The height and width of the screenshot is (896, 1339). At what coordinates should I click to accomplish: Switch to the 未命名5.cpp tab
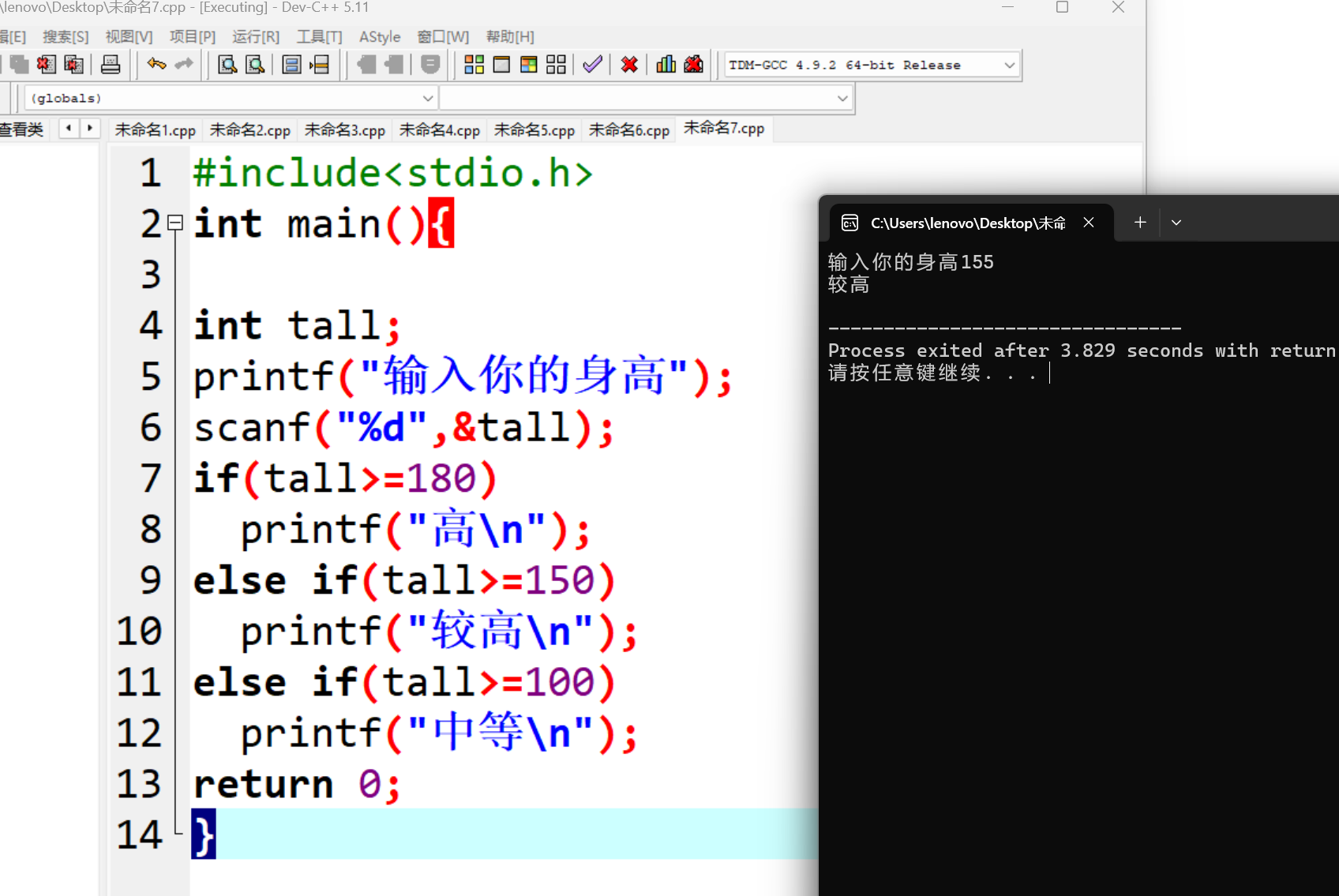coord(534,130)
